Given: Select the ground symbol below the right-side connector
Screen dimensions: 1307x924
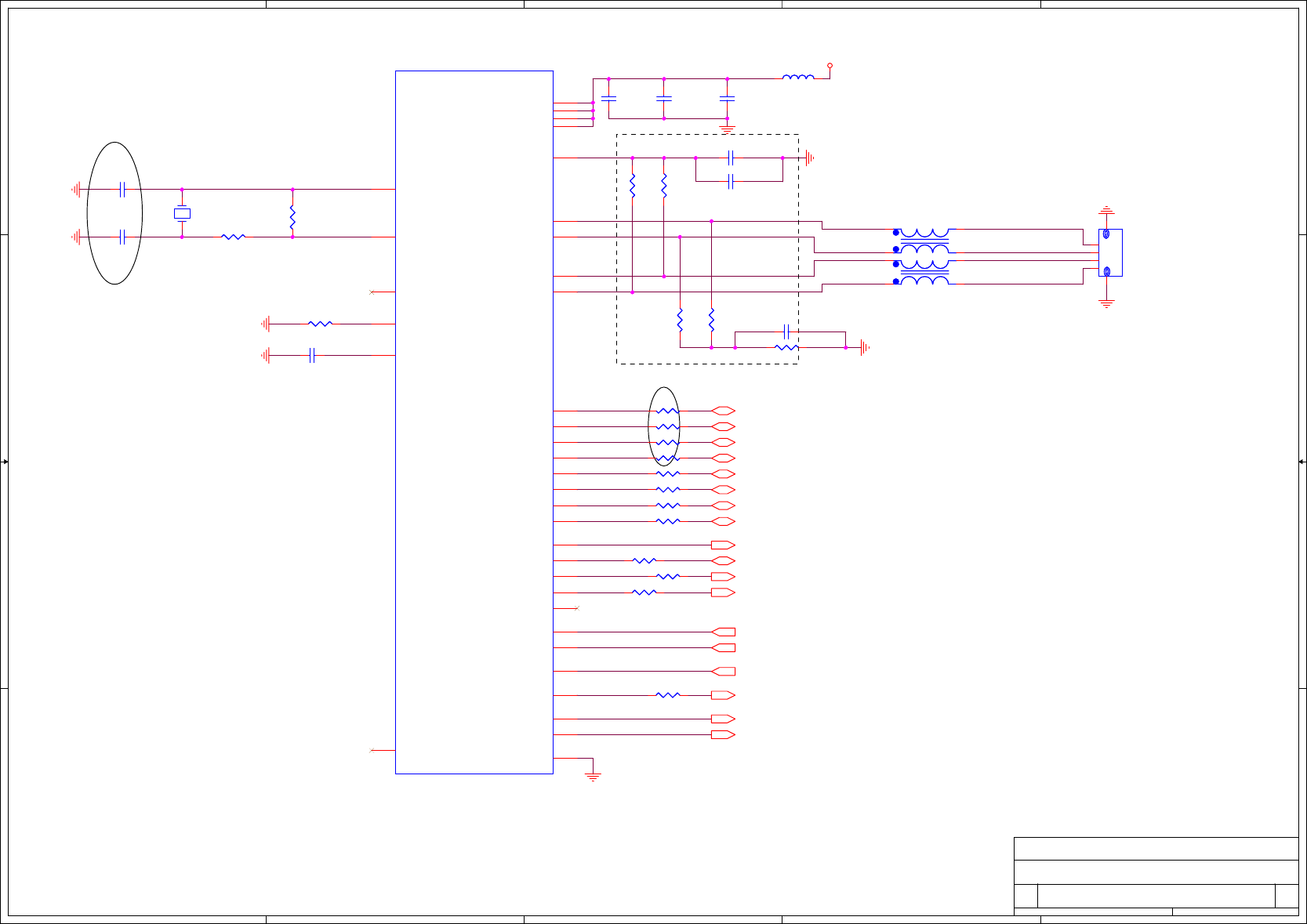Looking at the screenshot, I should pos(1106,304).
